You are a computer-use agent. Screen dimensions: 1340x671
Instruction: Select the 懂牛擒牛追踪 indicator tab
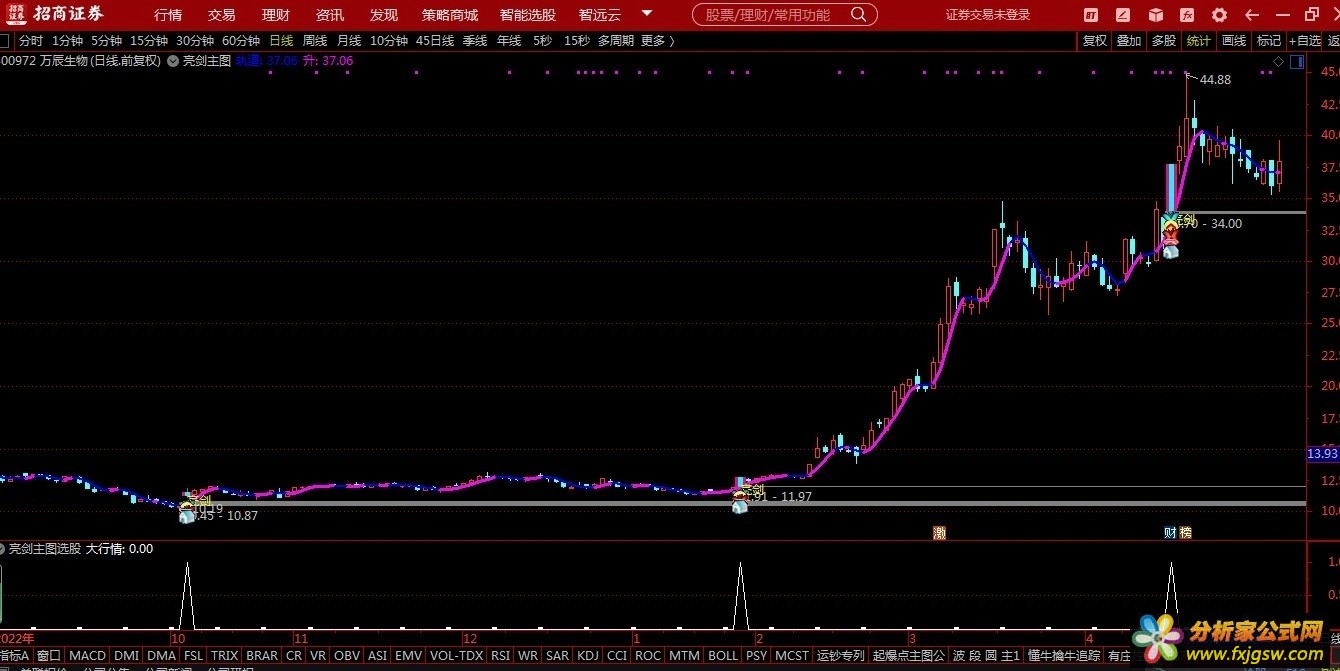click(1063, 656)
